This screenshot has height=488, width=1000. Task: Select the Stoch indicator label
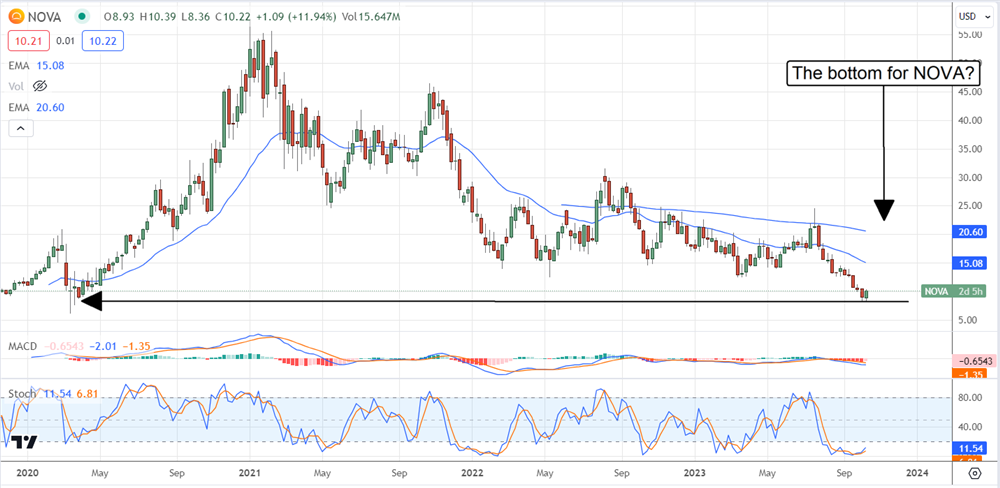(x=21, y=394)
